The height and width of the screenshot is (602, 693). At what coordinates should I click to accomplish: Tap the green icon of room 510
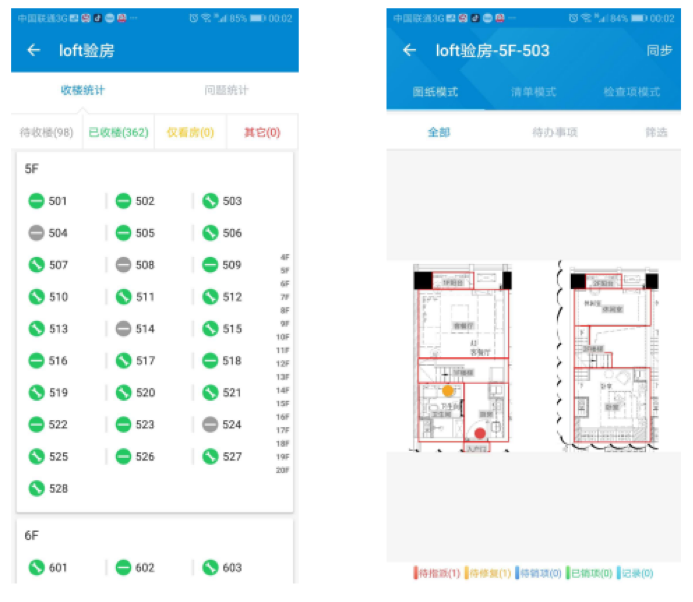36,297
